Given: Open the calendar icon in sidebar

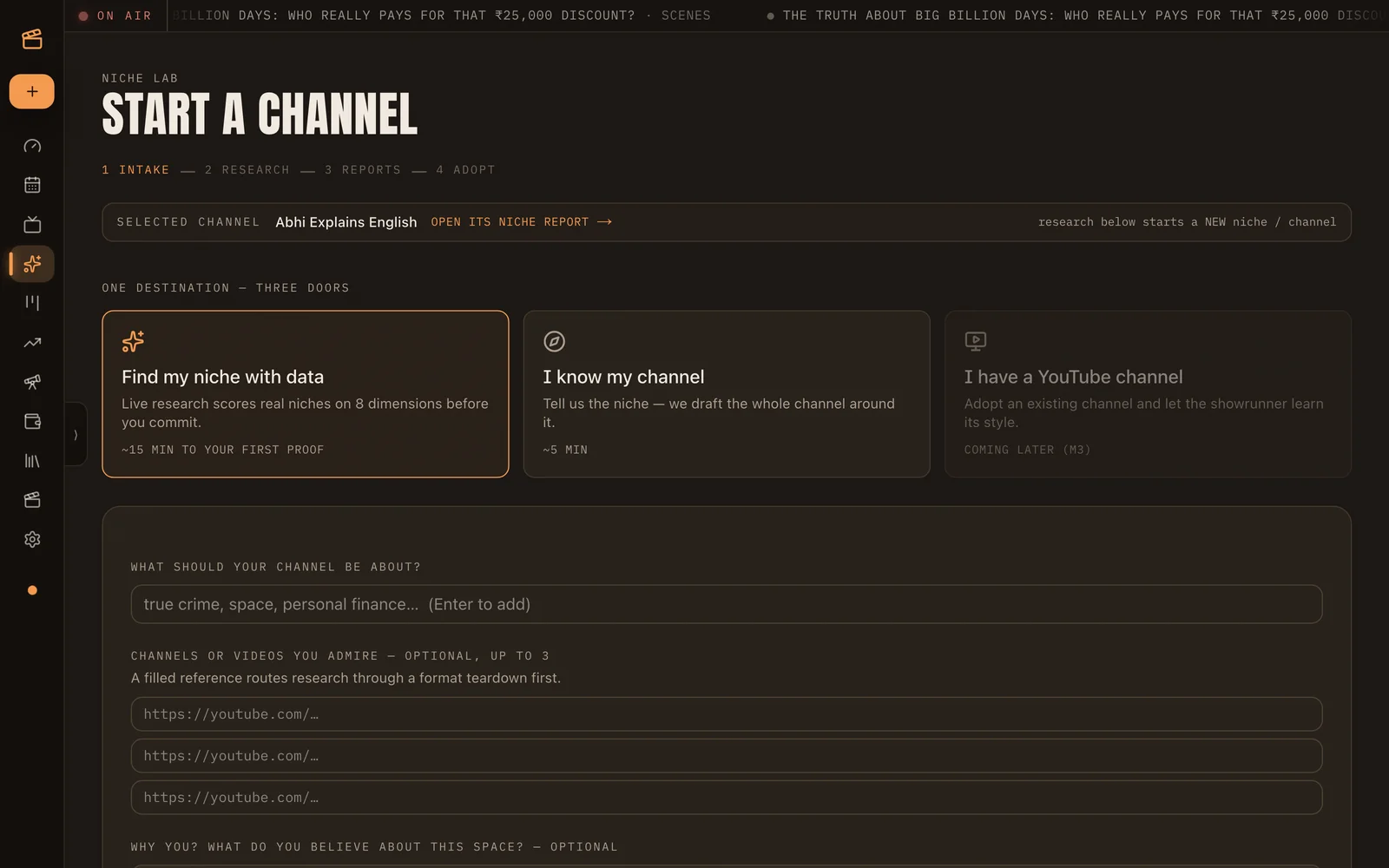Looking at the screenshot, I should tap(32, 185).
